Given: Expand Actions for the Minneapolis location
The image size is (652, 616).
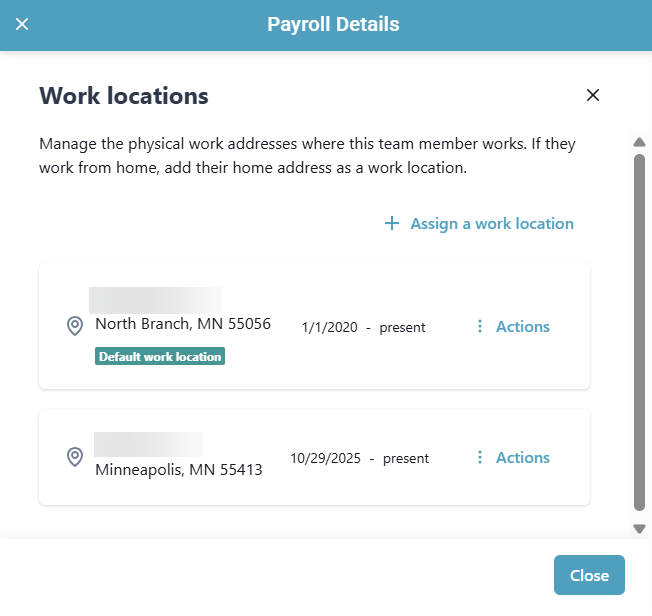Looking at the screenshot, I should (x=522, y=458).
